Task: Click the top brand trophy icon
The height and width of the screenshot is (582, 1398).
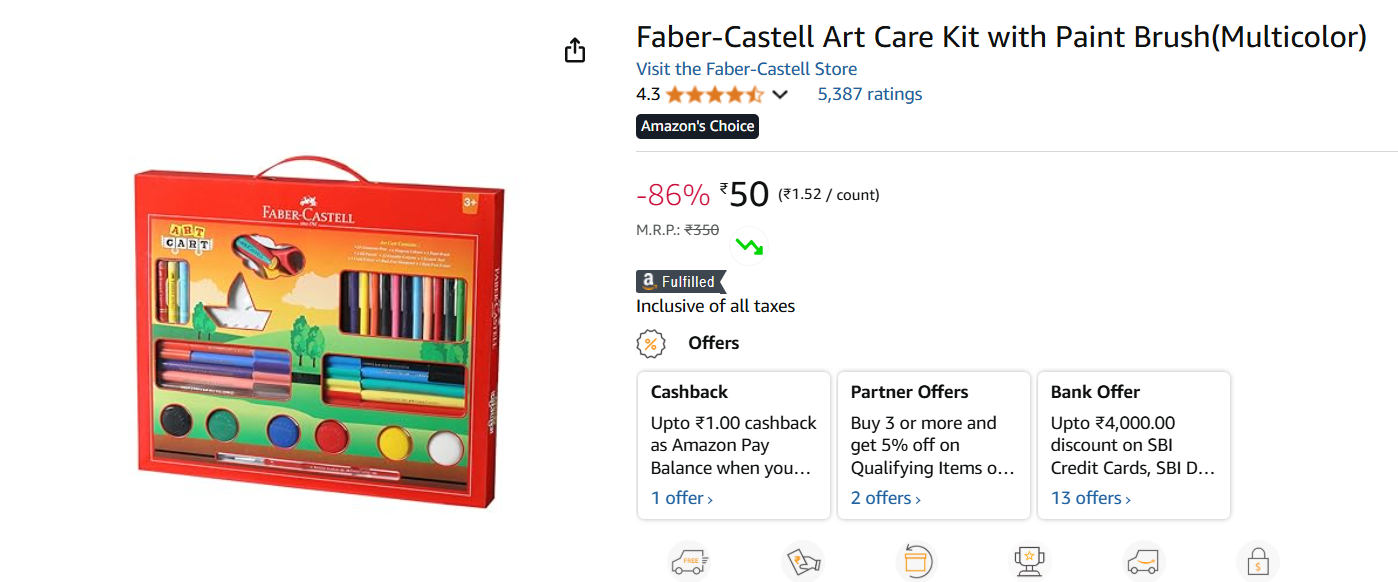Action: [x=1029, y=561]
